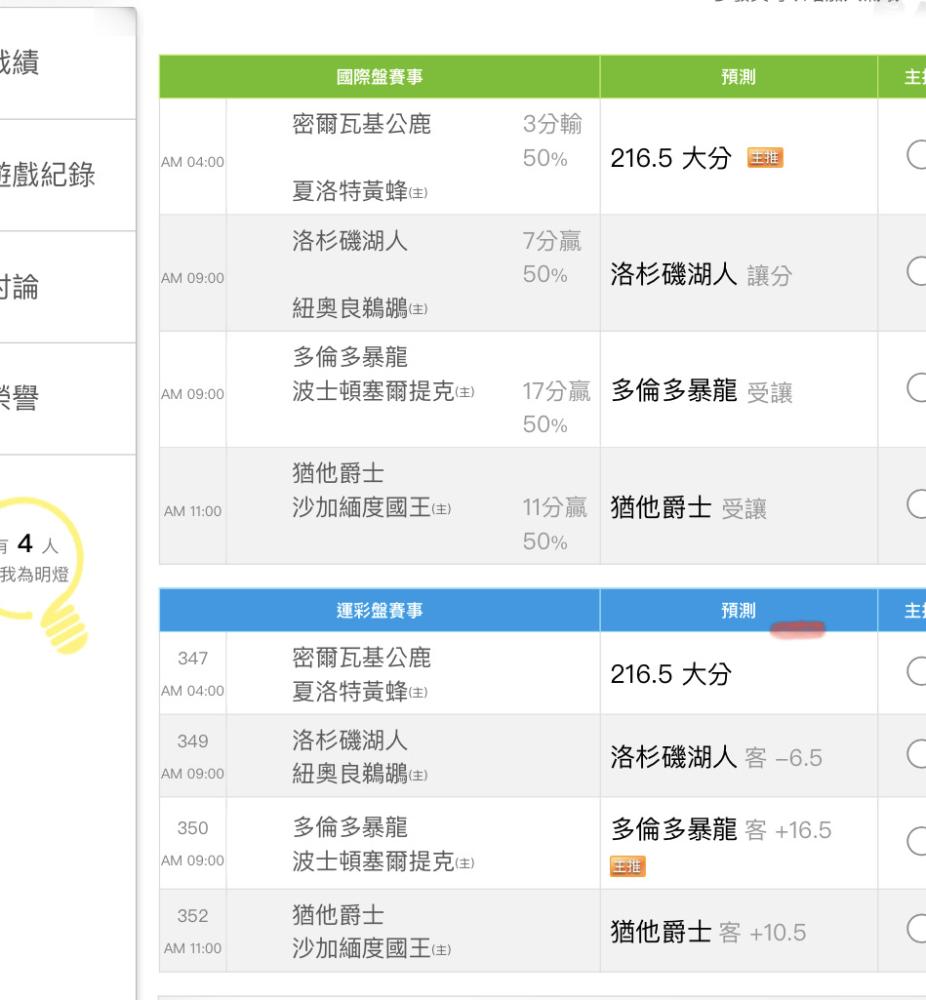This screenshot has width=926, height=1000.
Task: Click 洛杉磯湖人 team in international table
Action: click(x=349, y=241)
